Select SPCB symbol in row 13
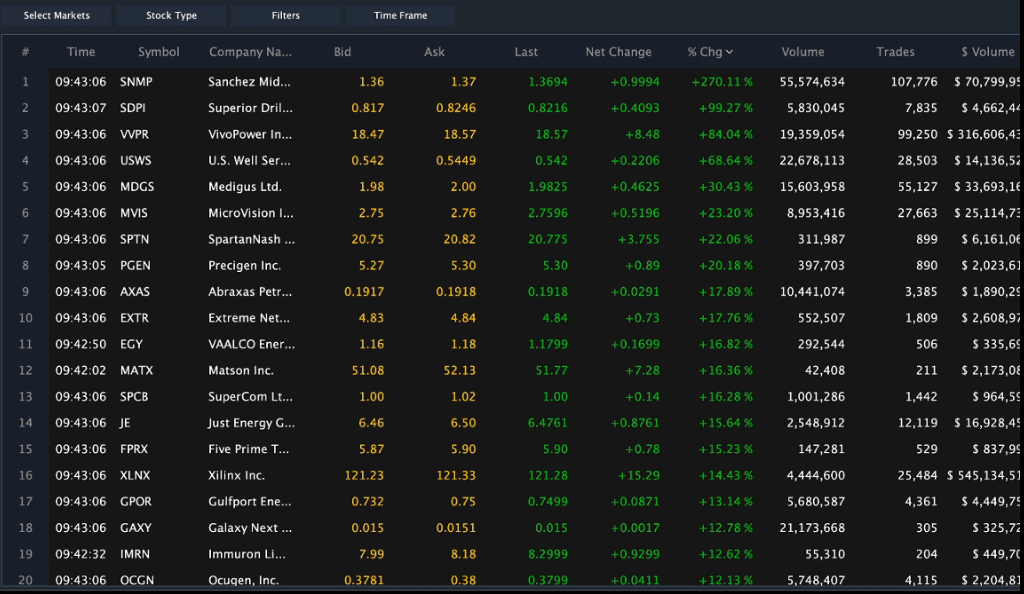1024x594 pixels. coord(134,397)
